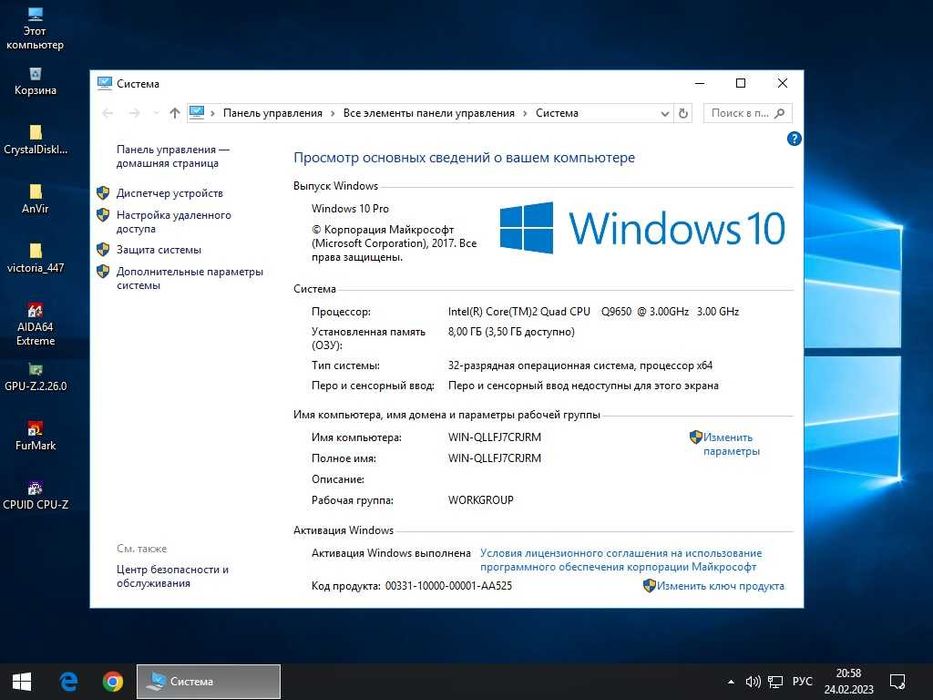Click the address bar computer icon
The height and width of the screenshot is (700, 933).
196,112
